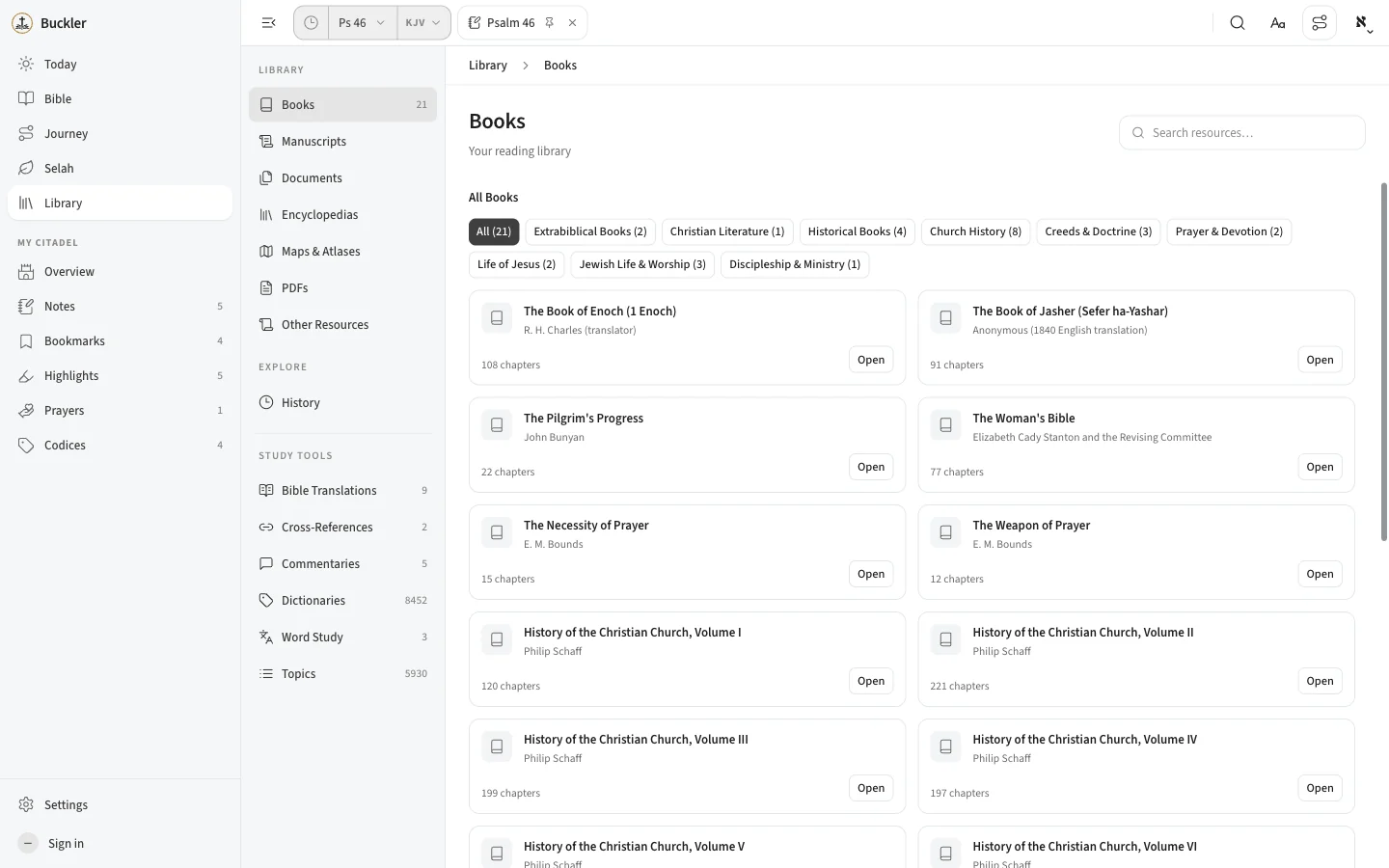
Task: Open Dictionaries in Study Tools
Action: (342, 601)
